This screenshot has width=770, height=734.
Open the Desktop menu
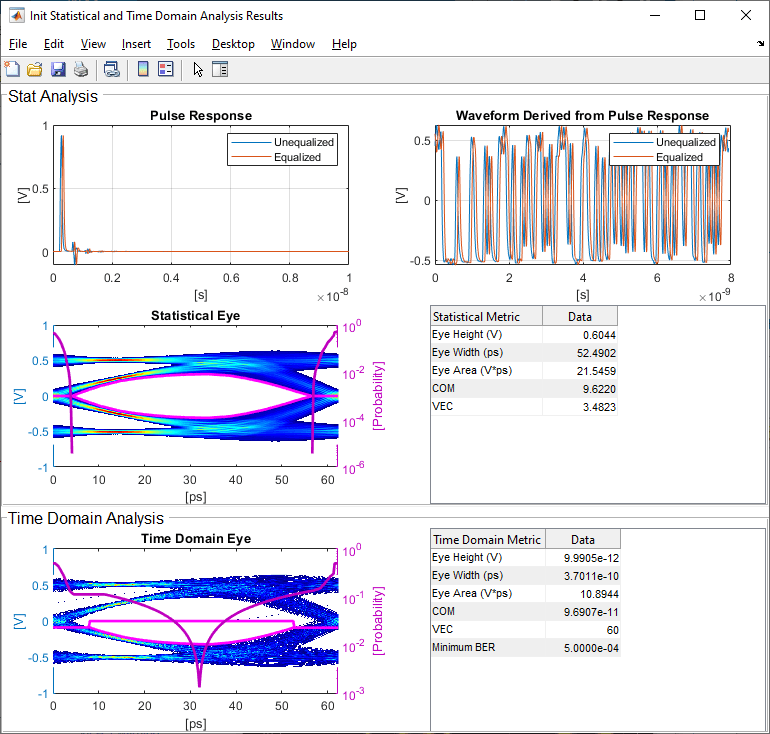click(233, 44)
